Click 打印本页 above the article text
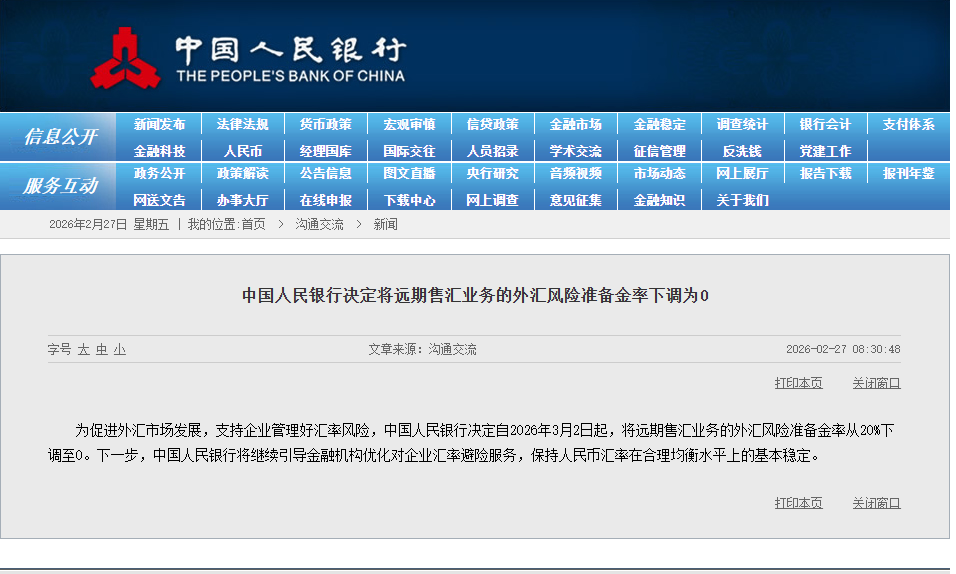Screen dimensions: 956x574 pyautogui.click(x=798, y=383)
